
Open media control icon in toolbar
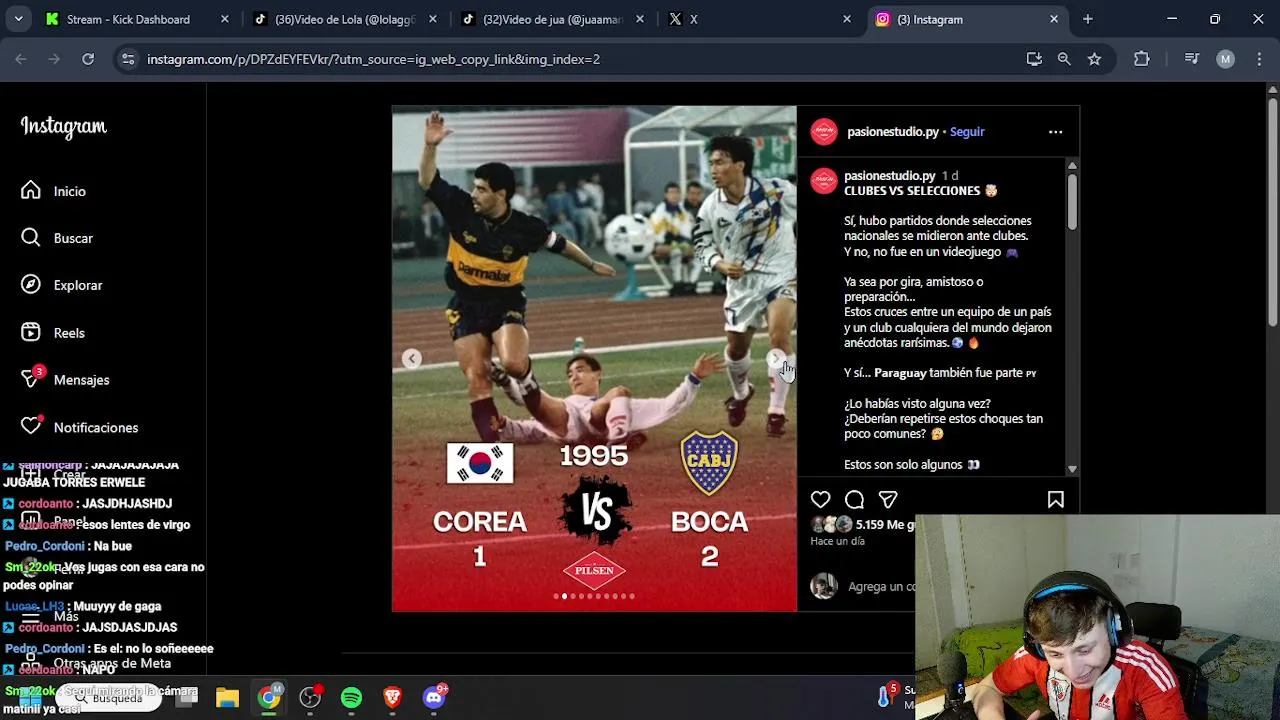point(1191,59)
